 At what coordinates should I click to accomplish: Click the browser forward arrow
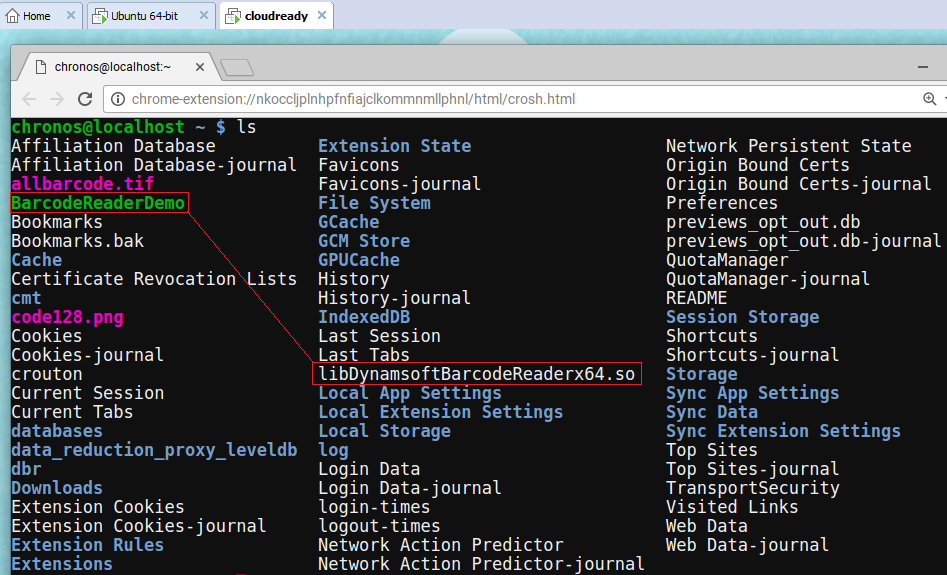56,99
